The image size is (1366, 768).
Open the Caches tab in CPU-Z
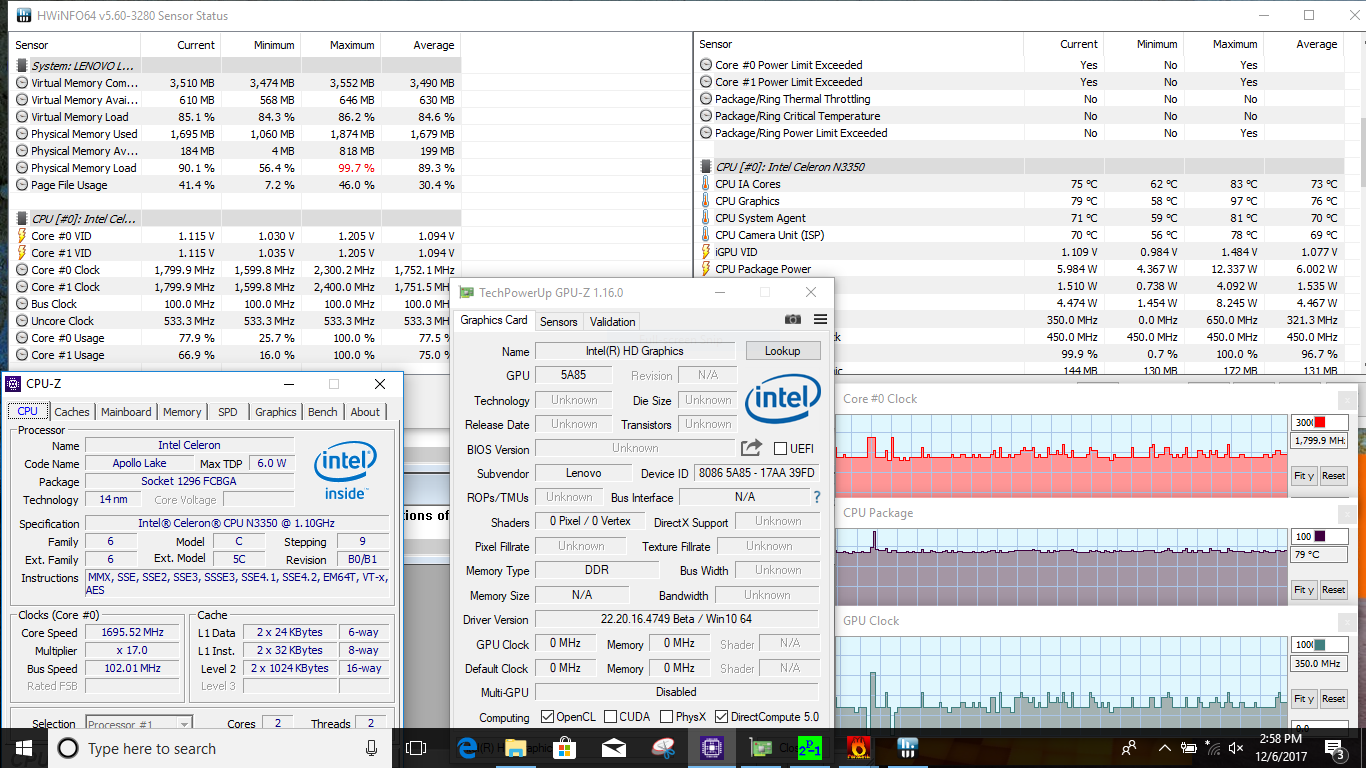pos(72,411)
